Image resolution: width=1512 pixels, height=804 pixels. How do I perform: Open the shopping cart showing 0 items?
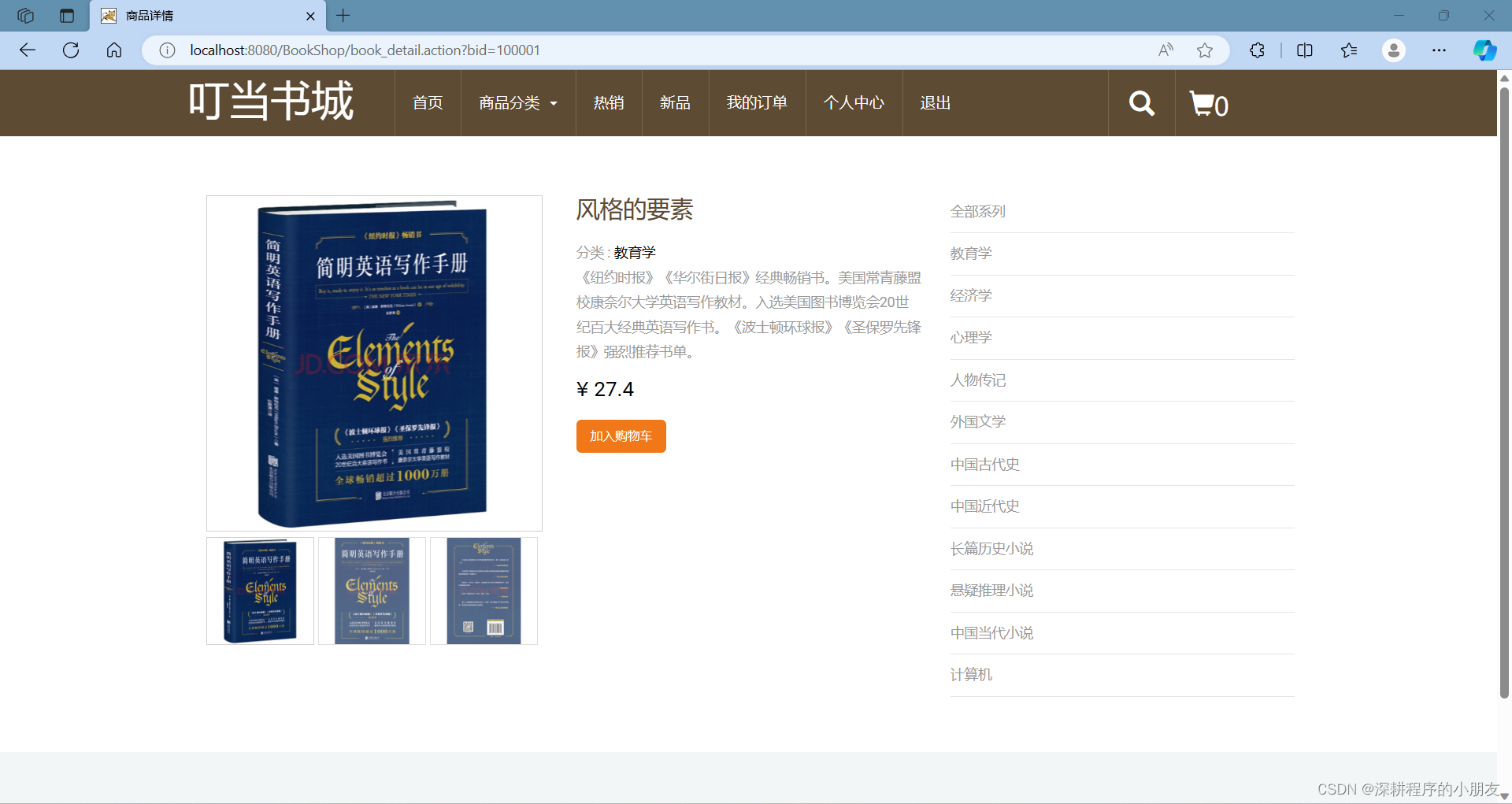[1207, 103]
